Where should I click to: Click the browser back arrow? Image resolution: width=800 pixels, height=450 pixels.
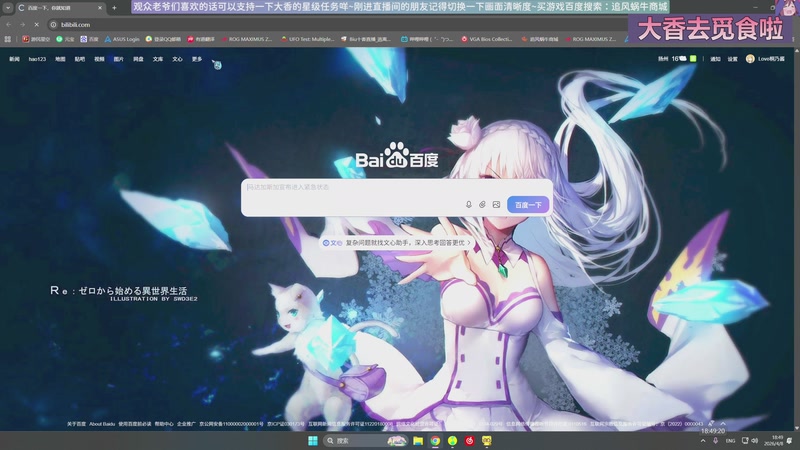[9, 24]
